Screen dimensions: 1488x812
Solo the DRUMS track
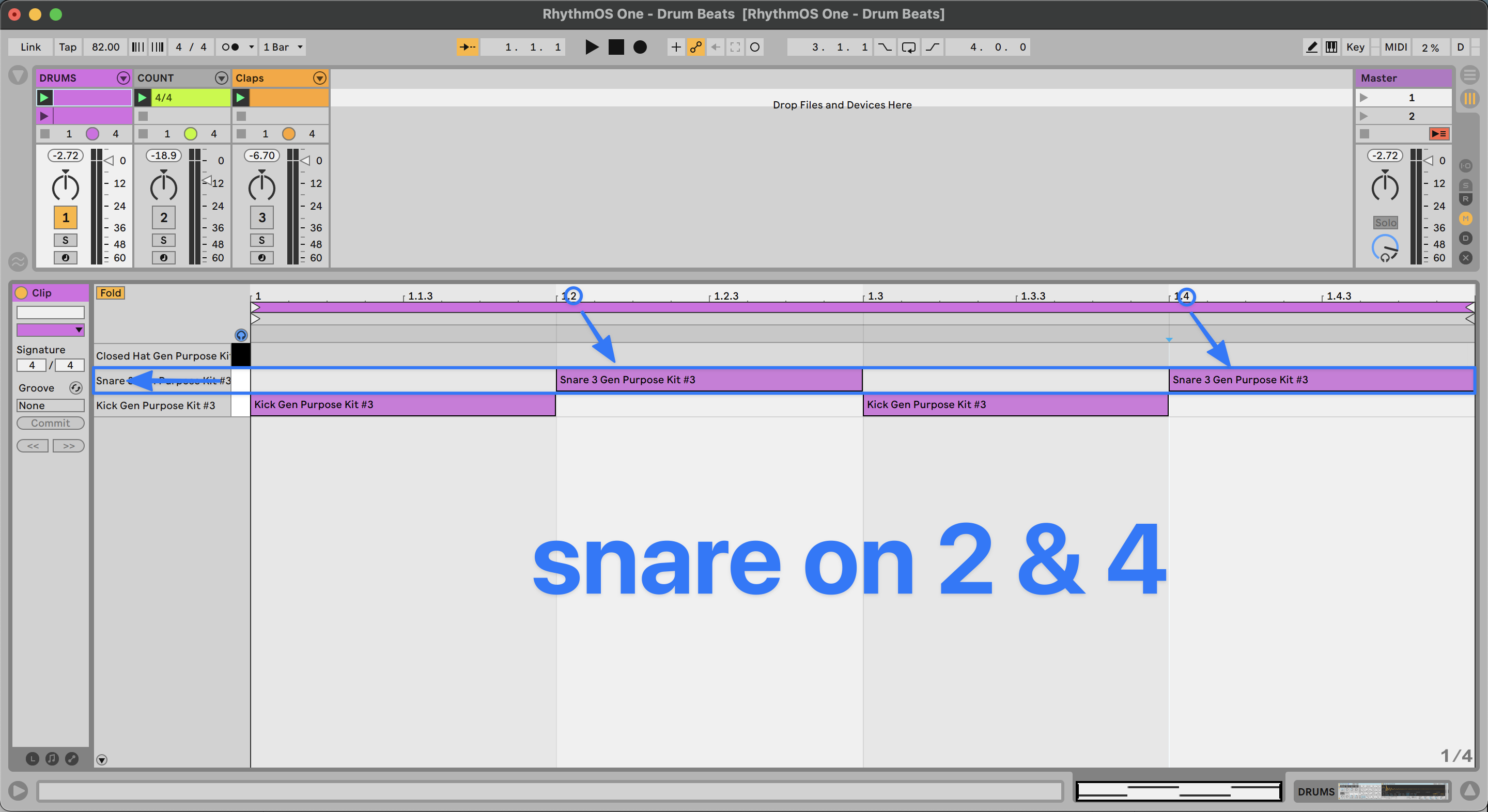[65, 240]
